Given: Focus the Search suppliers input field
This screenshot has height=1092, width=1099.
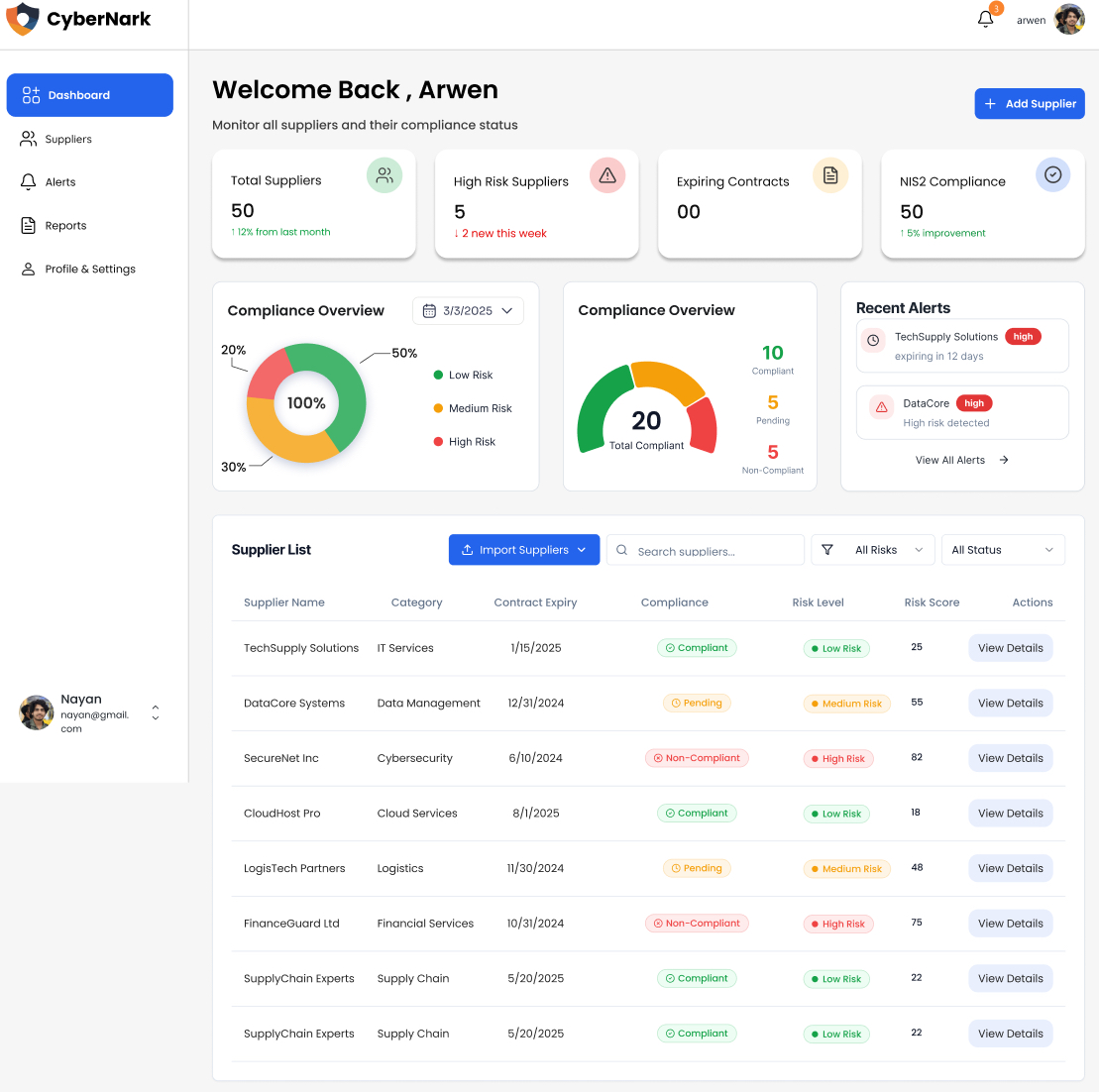Looking at the screenshot, I should pyautogui.click(x=706, y=550).
